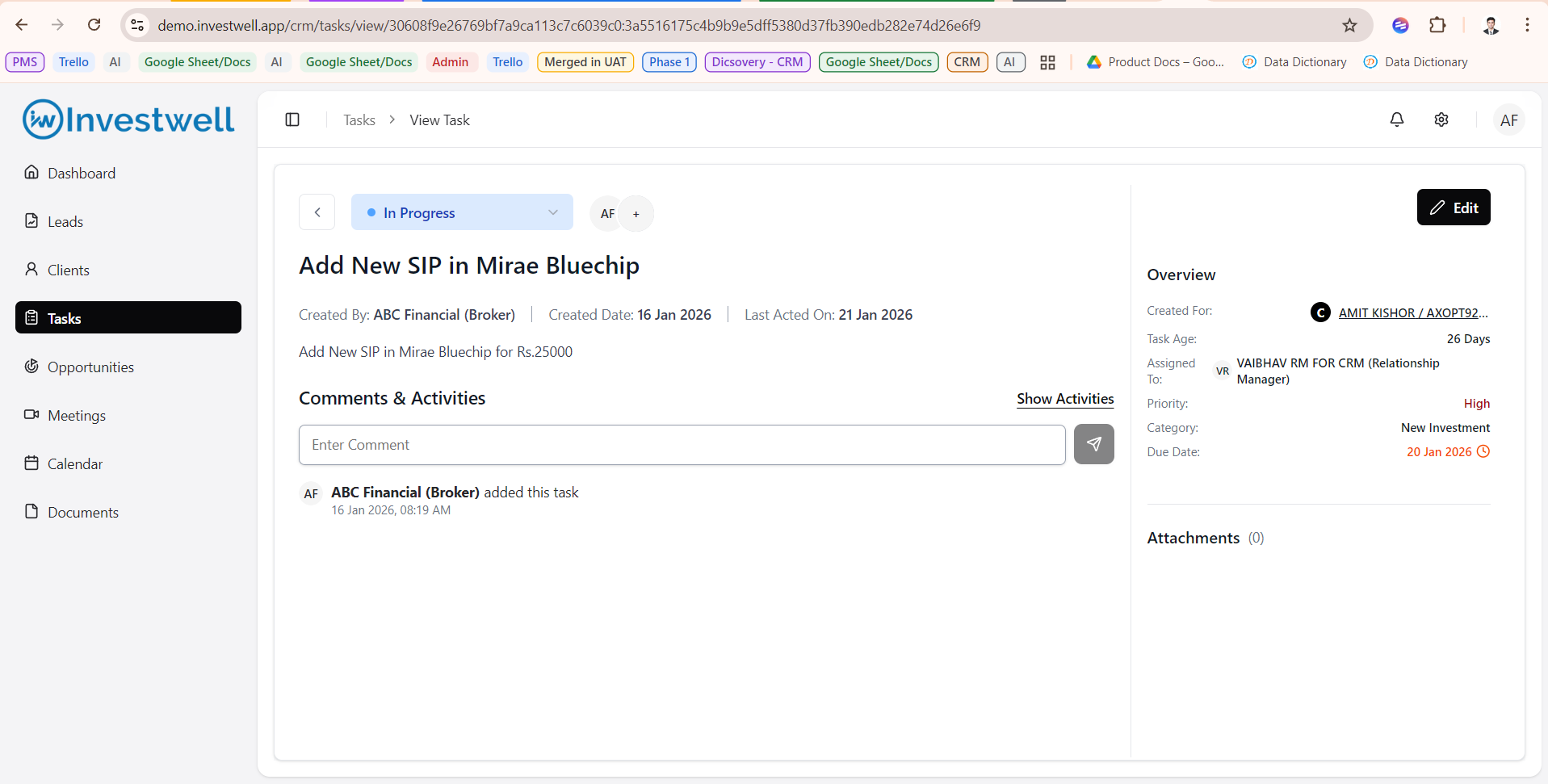Open Merged in UAT bookmark
This screenshot has width=1548, height=784.
tap(585, 62)
